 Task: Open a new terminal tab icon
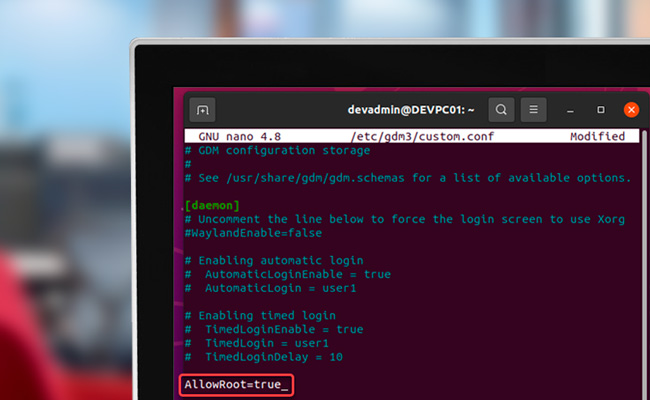pos(202,110)
